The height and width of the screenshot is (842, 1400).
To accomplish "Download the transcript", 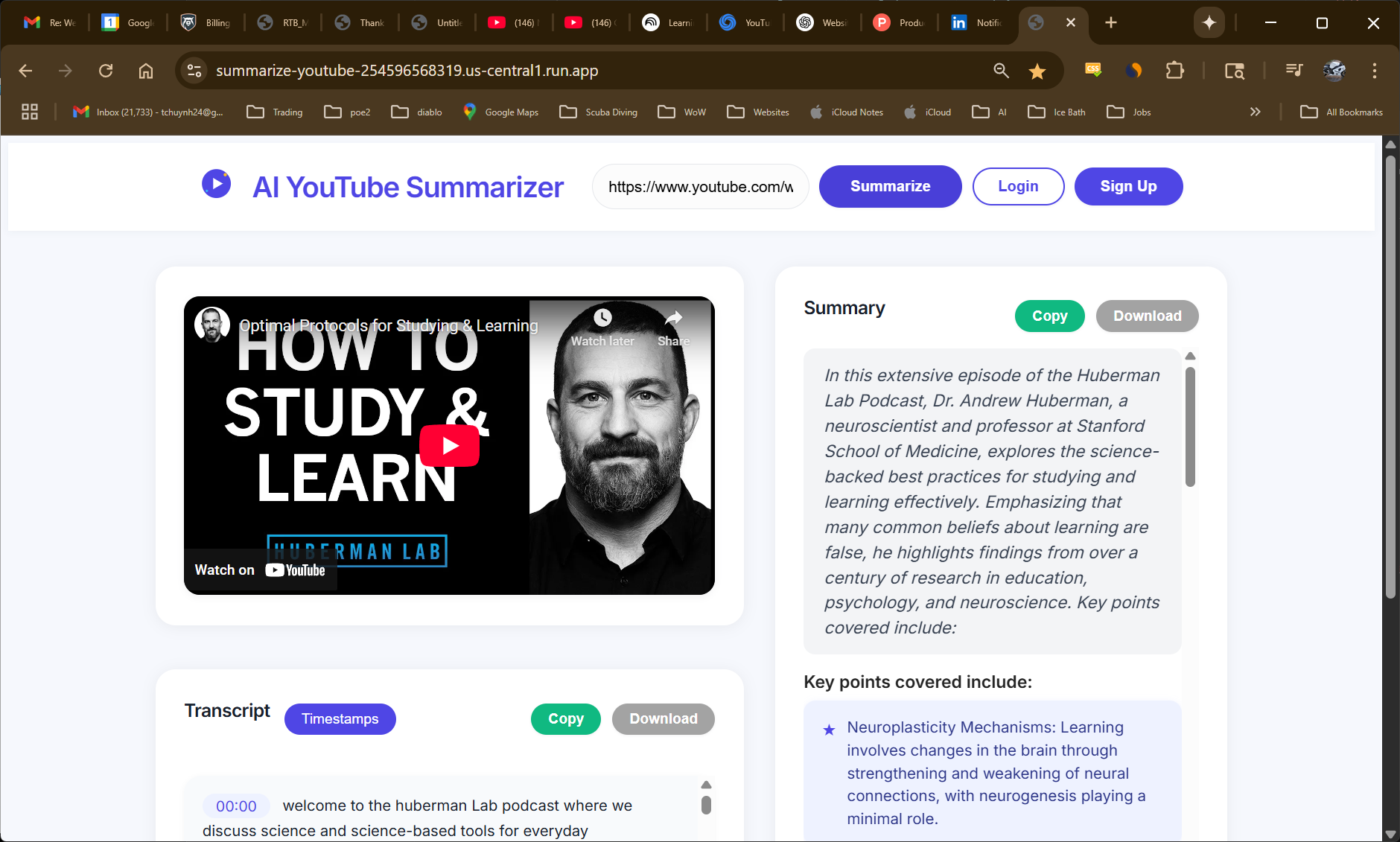I will pos(663,718).
